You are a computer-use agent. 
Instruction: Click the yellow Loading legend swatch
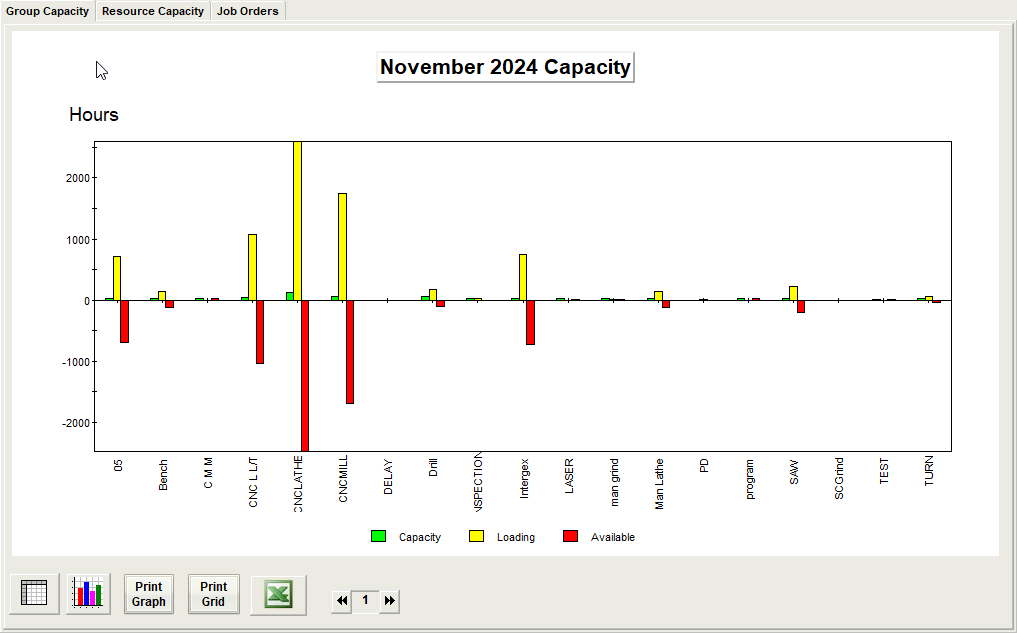(x=476, y=537)
